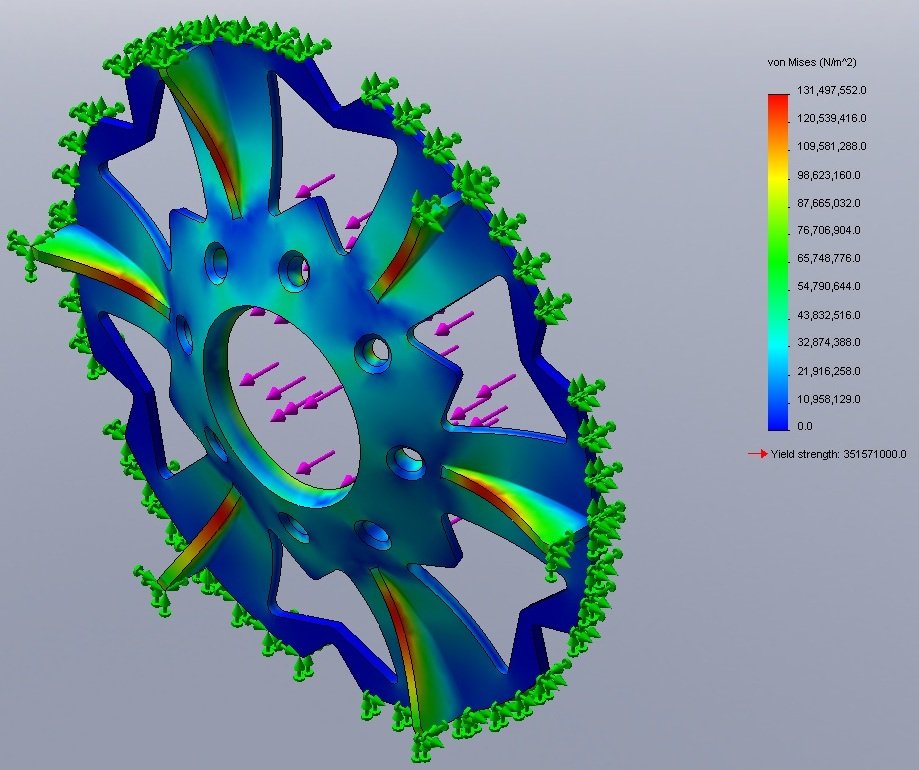Click legend value 87,665,032.0
919x770 pixels.
829,203
